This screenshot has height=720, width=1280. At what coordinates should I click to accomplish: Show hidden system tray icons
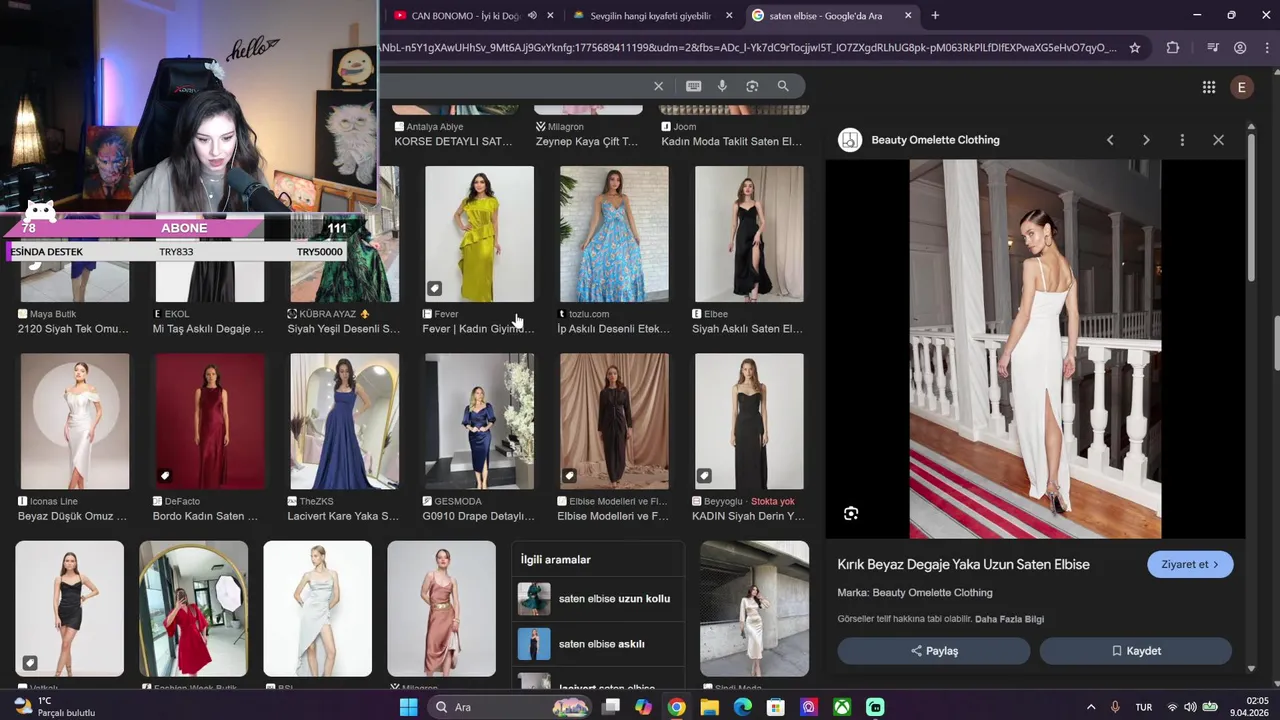tap(1091, 707)
